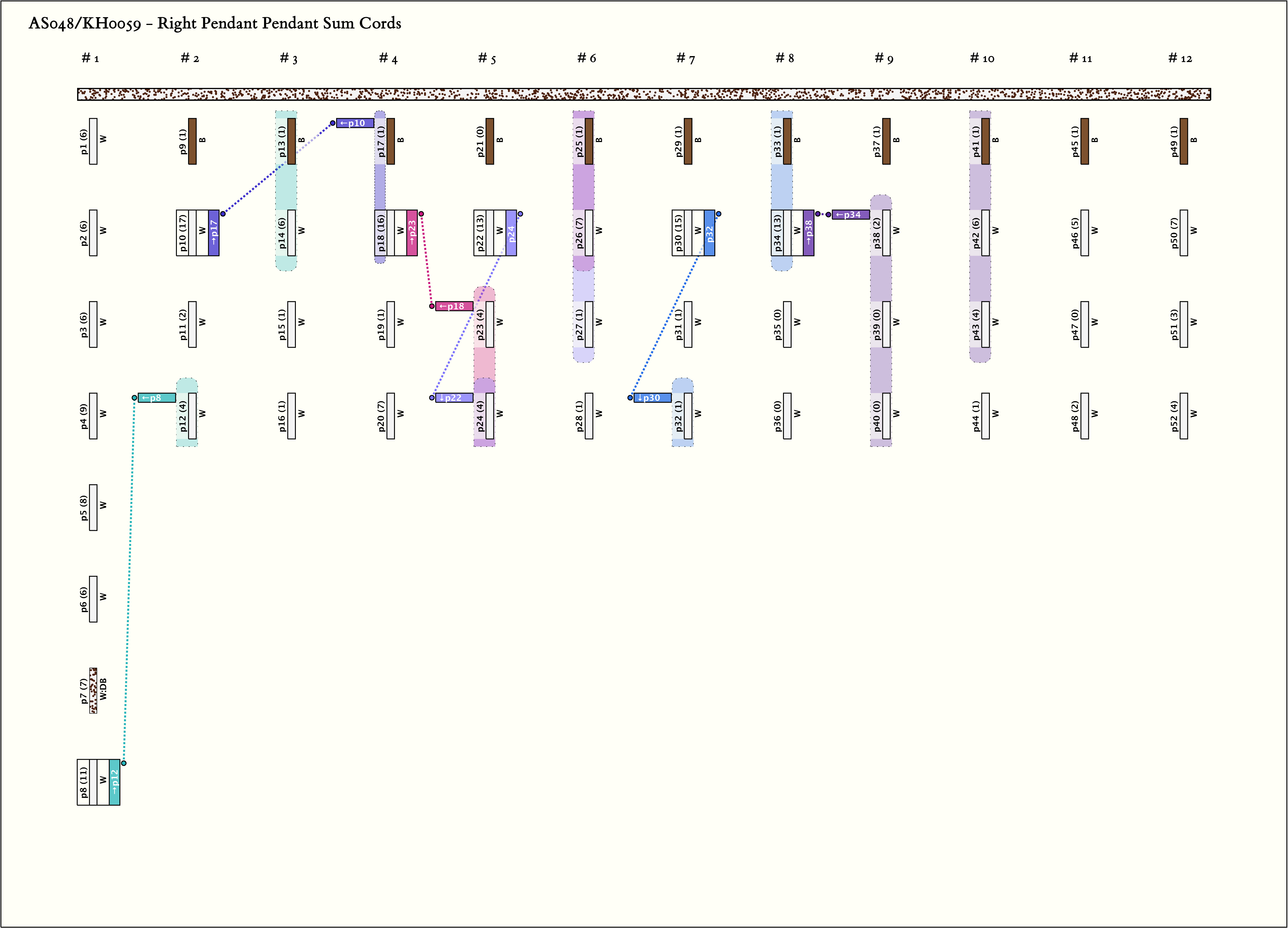Image resolution: width=1288 pixels, height=928 pixels.
Task: Click the ←p8 teal label tag
Action: click(x=156, y=398)
